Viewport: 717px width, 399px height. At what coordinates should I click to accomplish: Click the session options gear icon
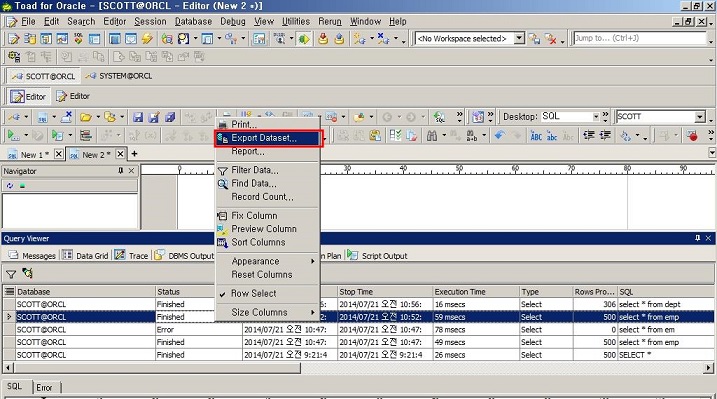point(14,57)
